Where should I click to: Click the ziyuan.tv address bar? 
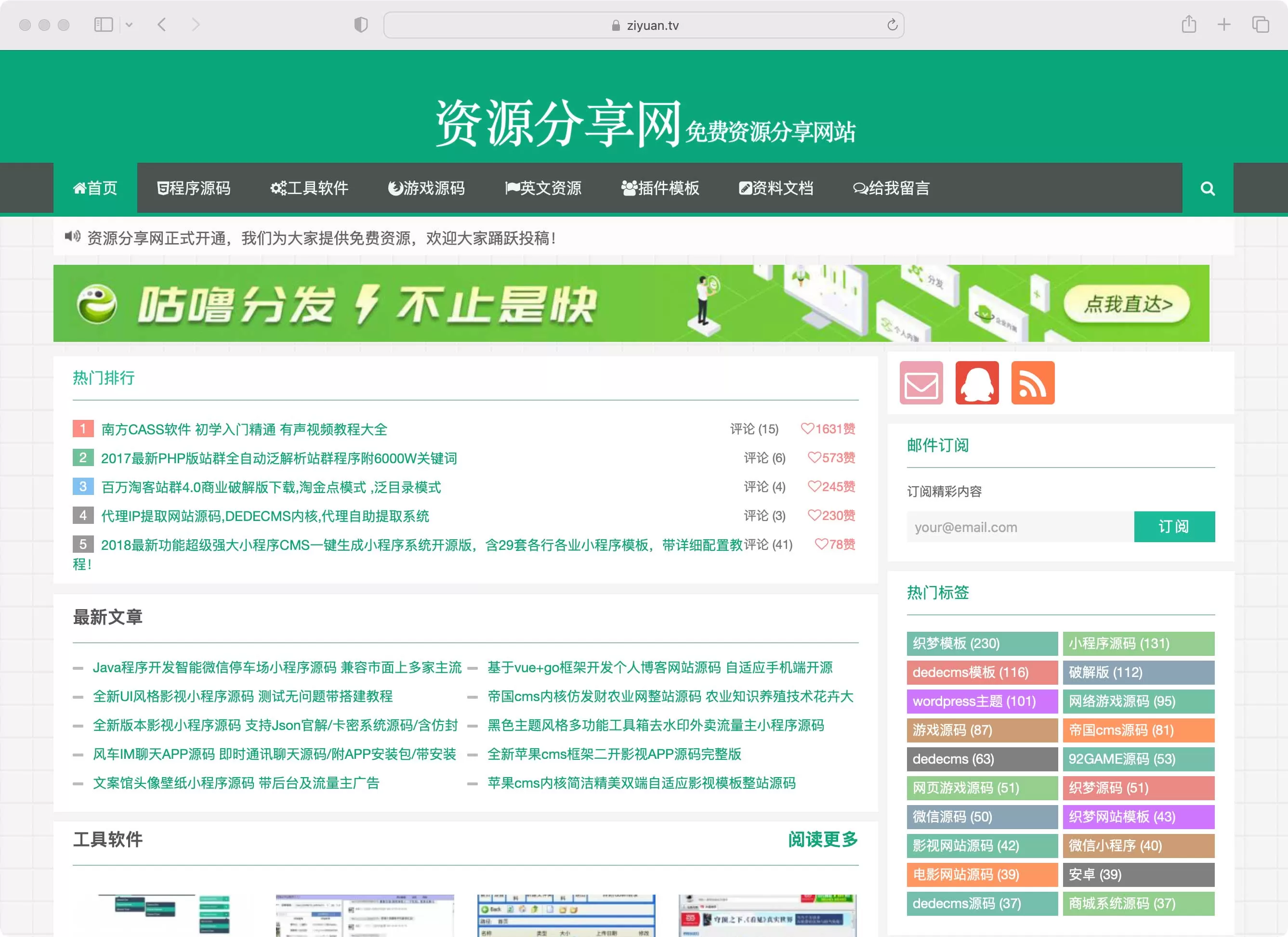[644, 25]
